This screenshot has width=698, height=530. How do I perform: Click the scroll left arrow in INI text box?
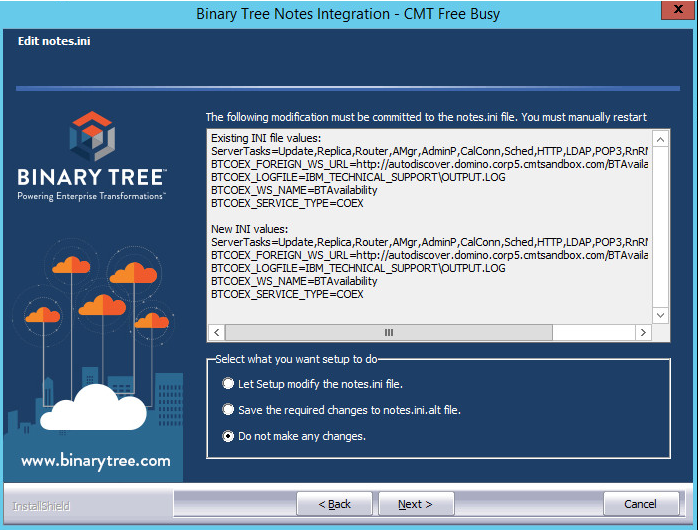pyautogui.click(x=217, y=332)
